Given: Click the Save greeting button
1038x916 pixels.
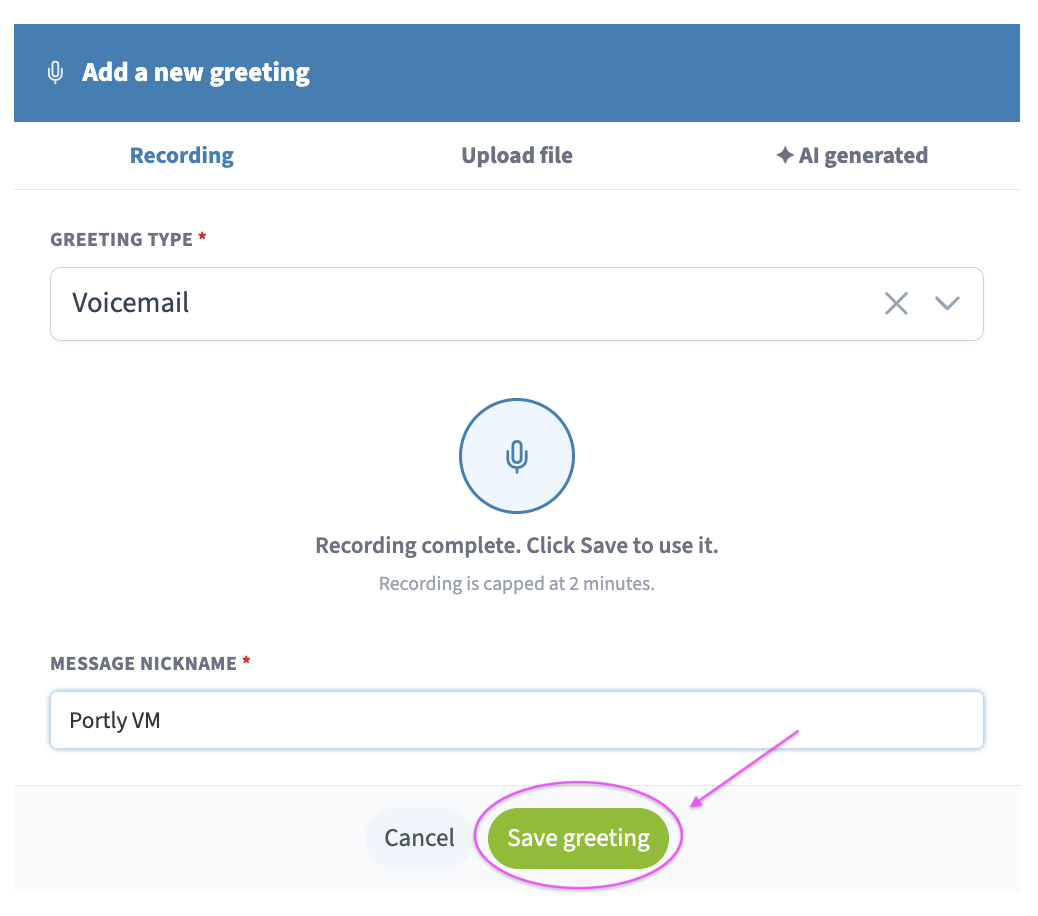Looking at the screenshot, I should click(578, 838).
